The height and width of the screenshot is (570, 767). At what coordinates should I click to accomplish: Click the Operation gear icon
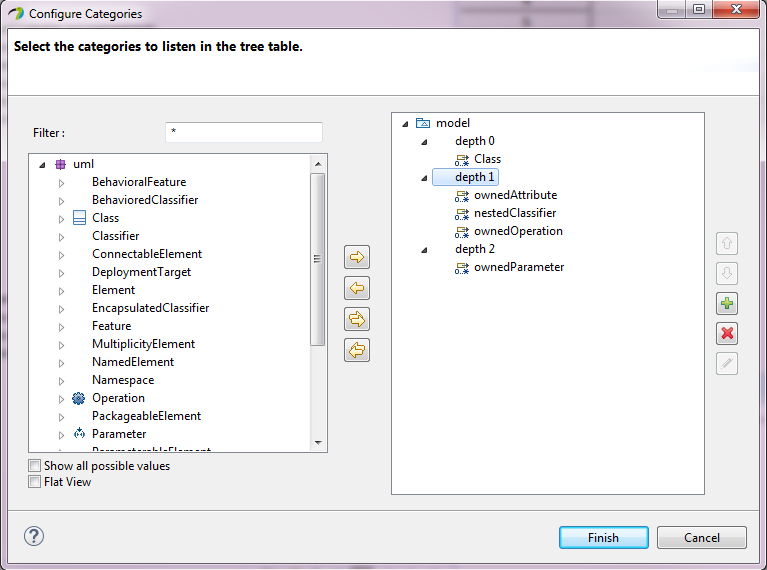coord(78,398)
